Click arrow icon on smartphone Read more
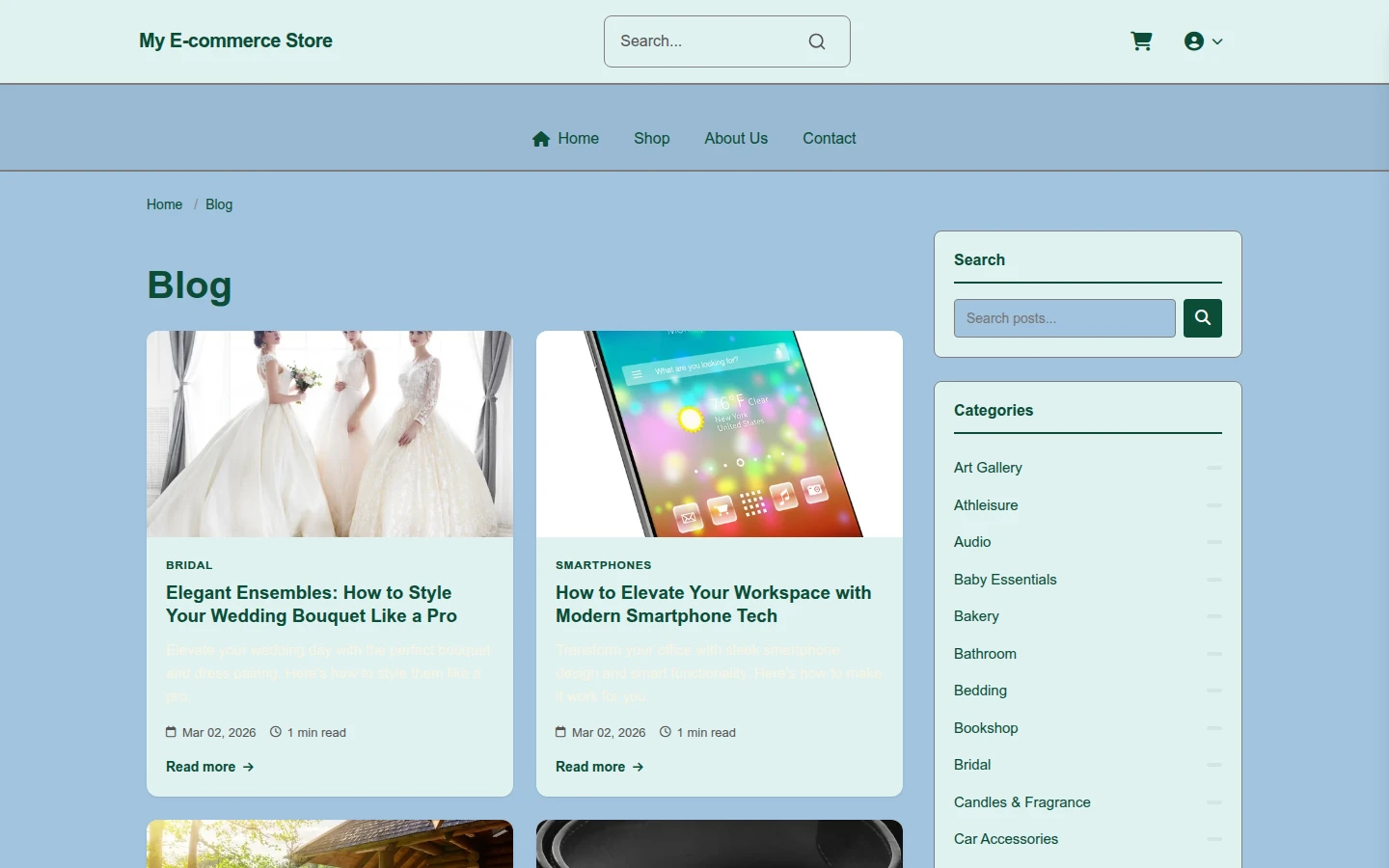 click(x=638, y=767)
